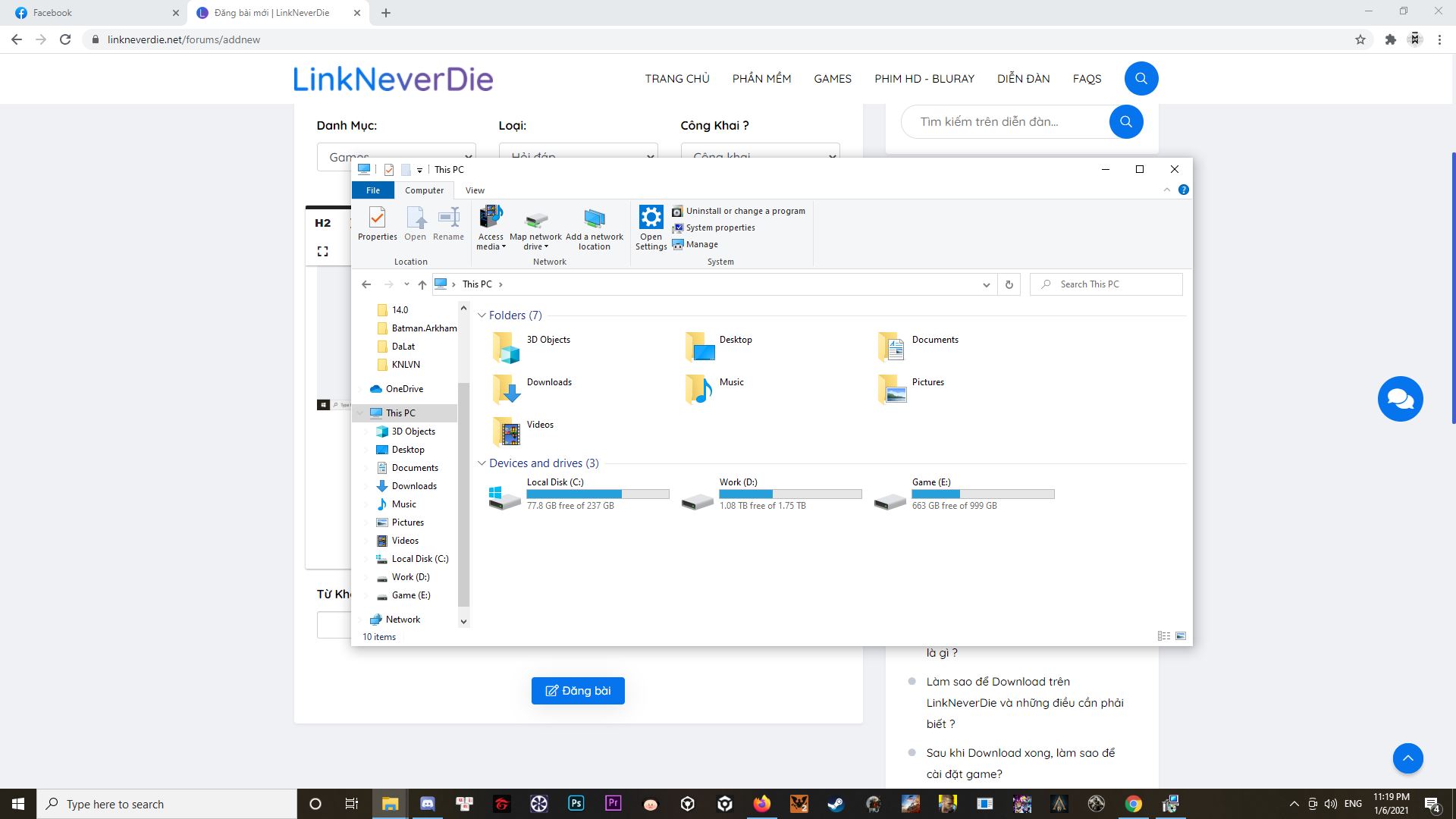The width and height of the screenshot is (1456, 819).
Task: Click the Đăng bài button
Action: [578, 691]
